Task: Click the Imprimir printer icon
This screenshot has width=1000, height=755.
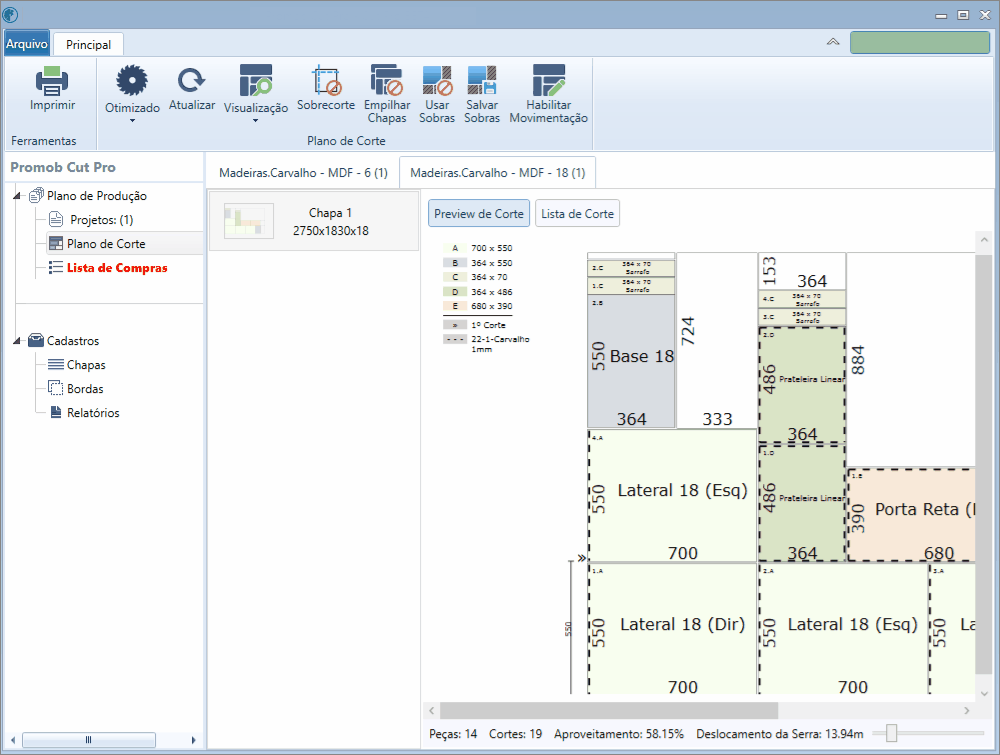Action: pos(52,80)
